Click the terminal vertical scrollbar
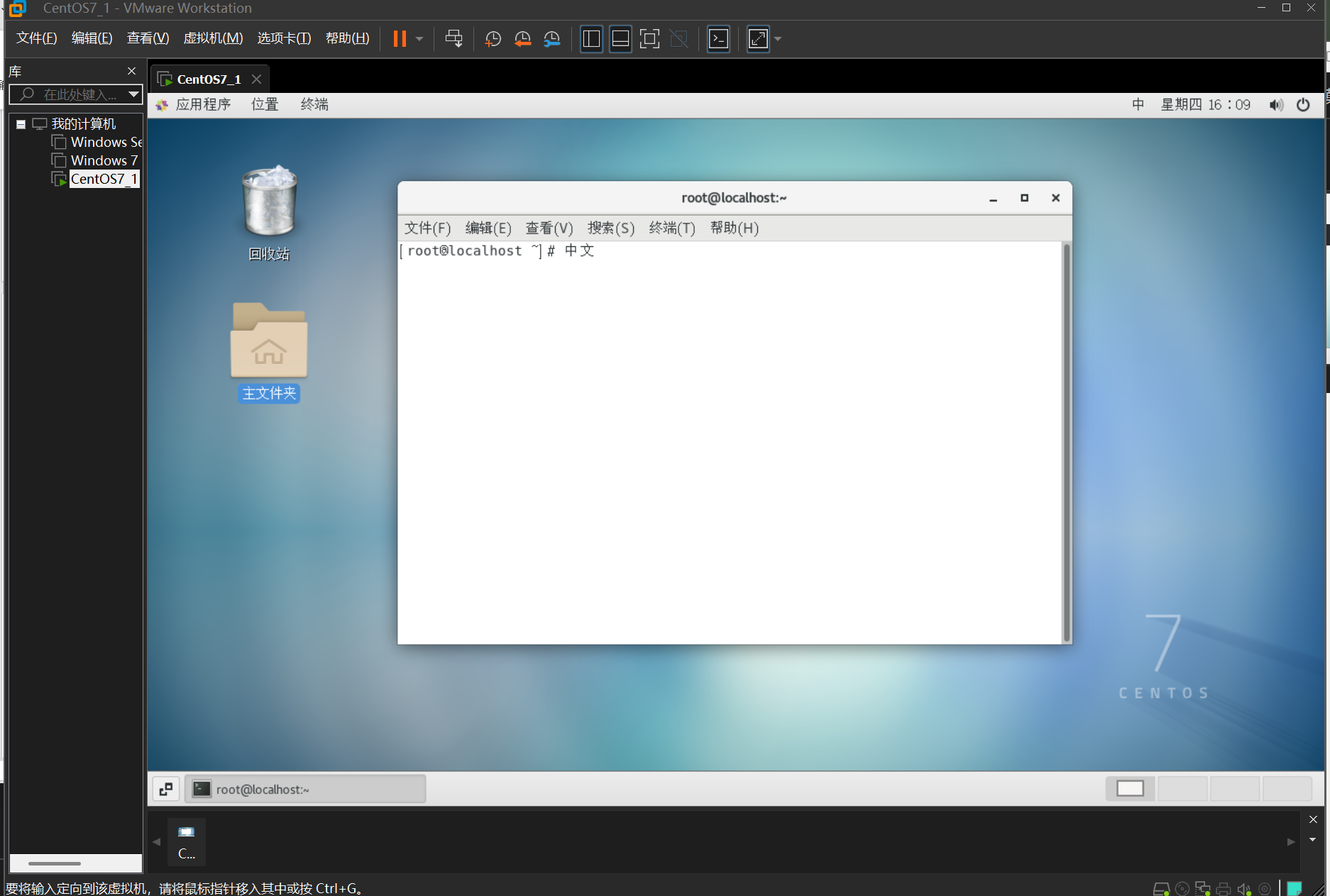Image resolution: width=1330 pixels, height=896 pixels. (x=1066, y=443)
